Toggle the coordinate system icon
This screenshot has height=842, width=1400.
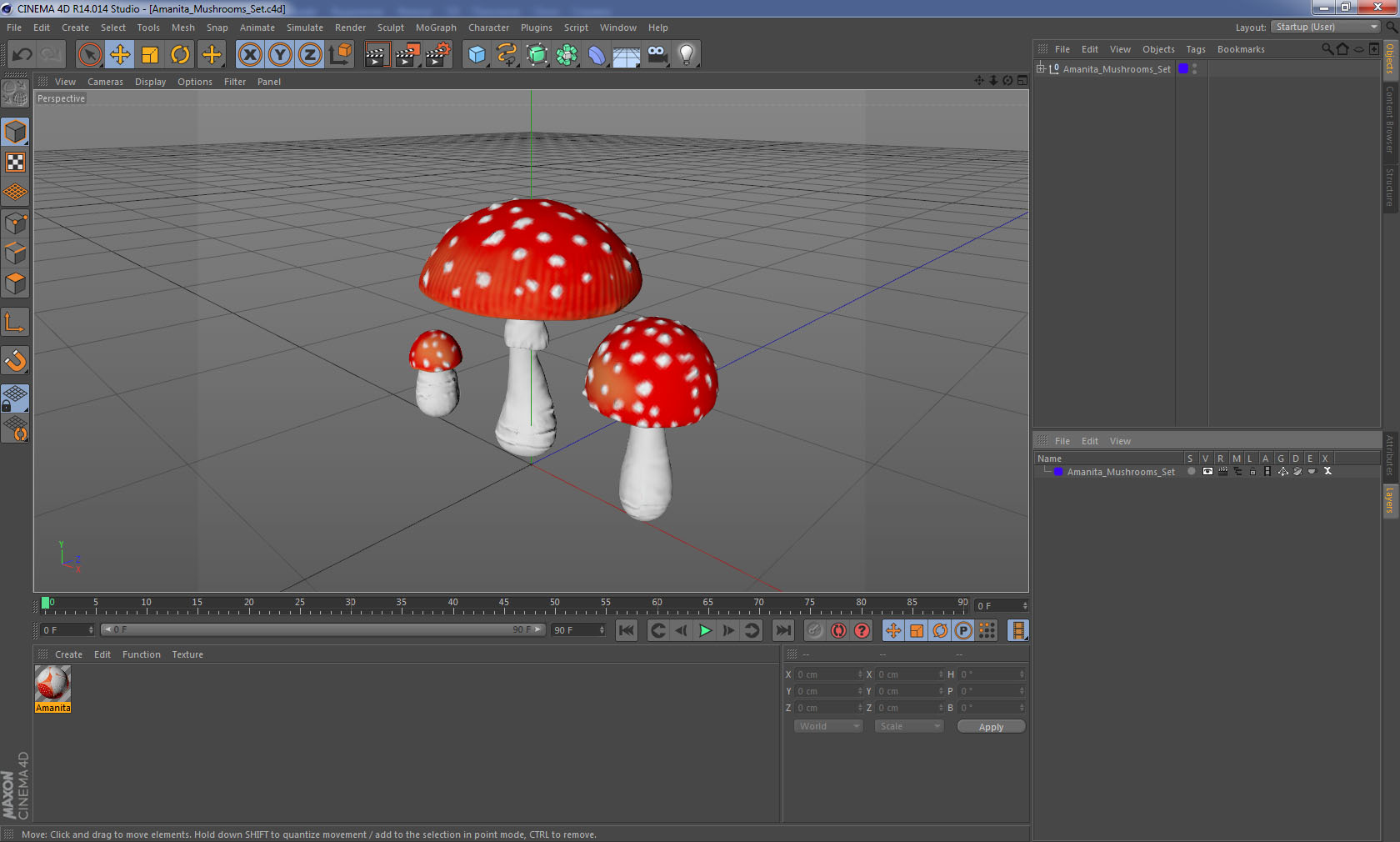(x=340, y=55)
